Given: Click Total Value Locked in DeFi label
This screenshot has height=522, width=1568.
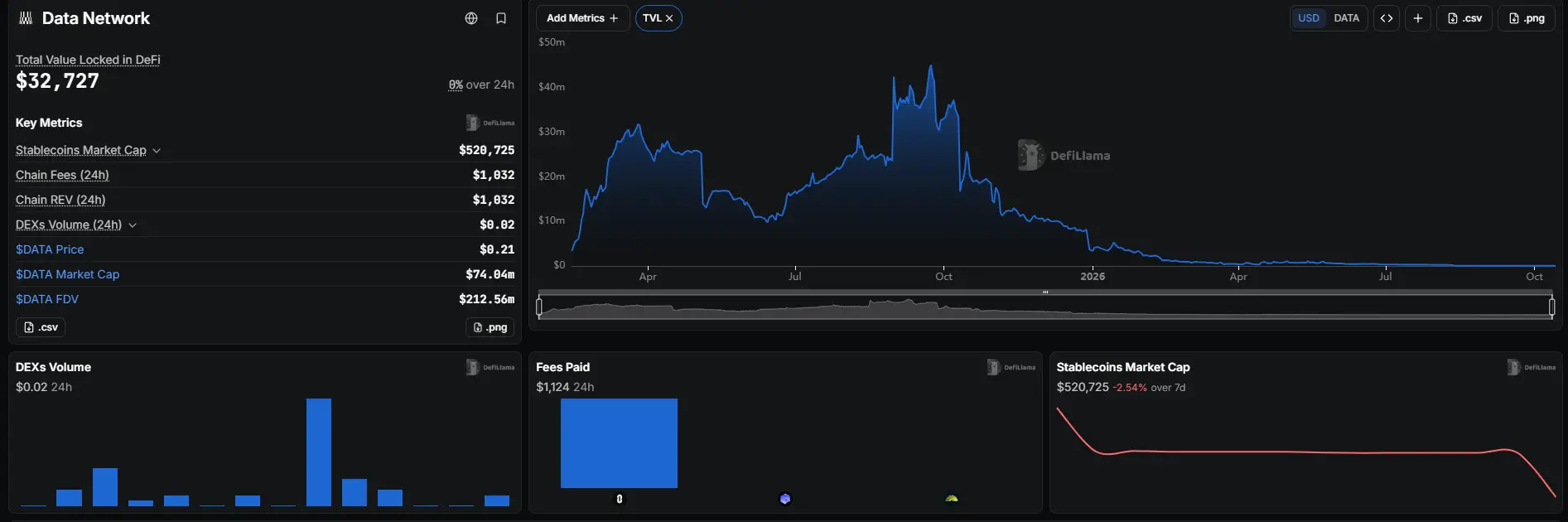Looking at the screenshot, I should tap(88, 60).
